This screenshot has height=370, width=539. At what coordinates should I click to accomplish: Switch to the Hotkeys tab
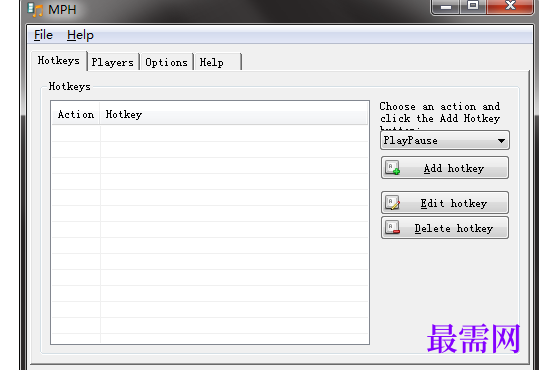59,61
